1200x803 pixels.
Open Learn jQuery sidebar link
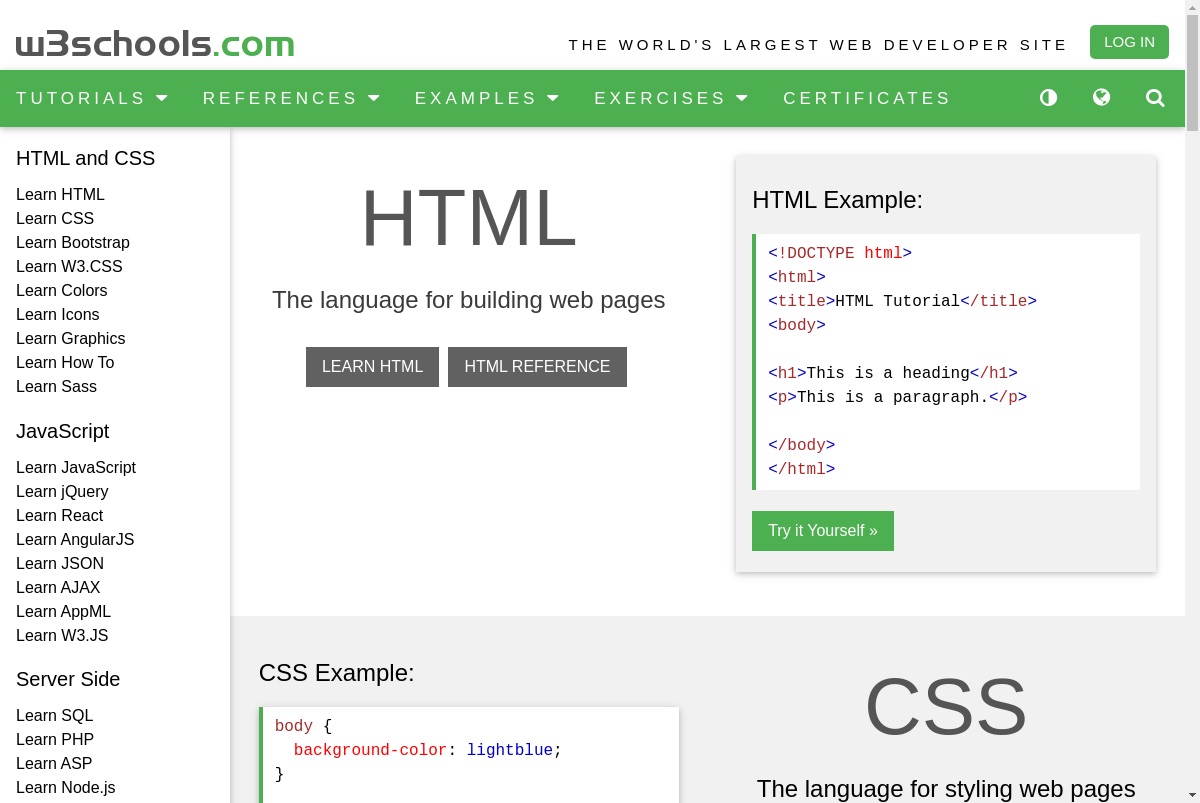point(62,492)
